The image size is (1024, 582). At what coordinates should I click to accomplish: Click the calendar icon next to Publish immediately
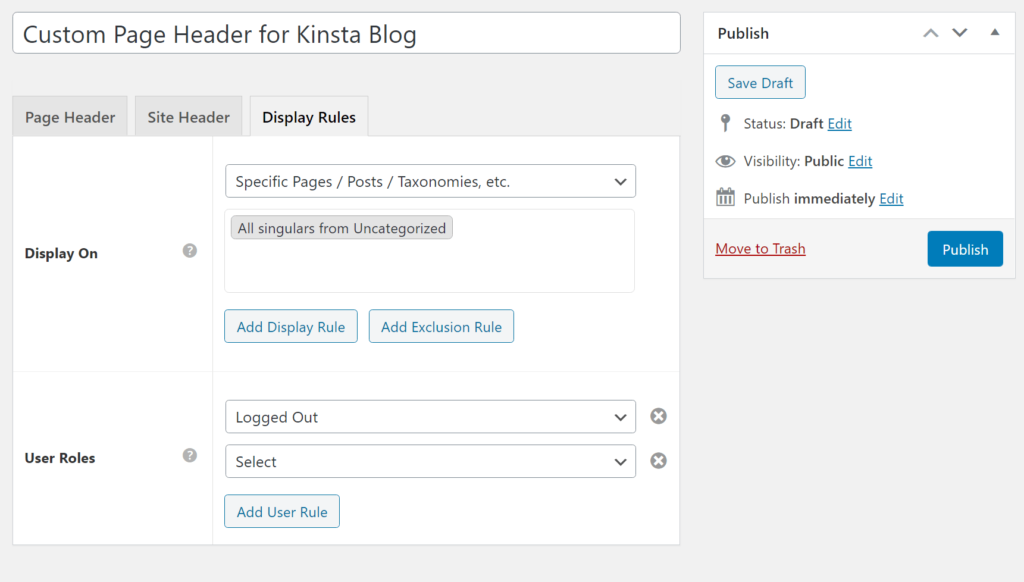point(726,198)
